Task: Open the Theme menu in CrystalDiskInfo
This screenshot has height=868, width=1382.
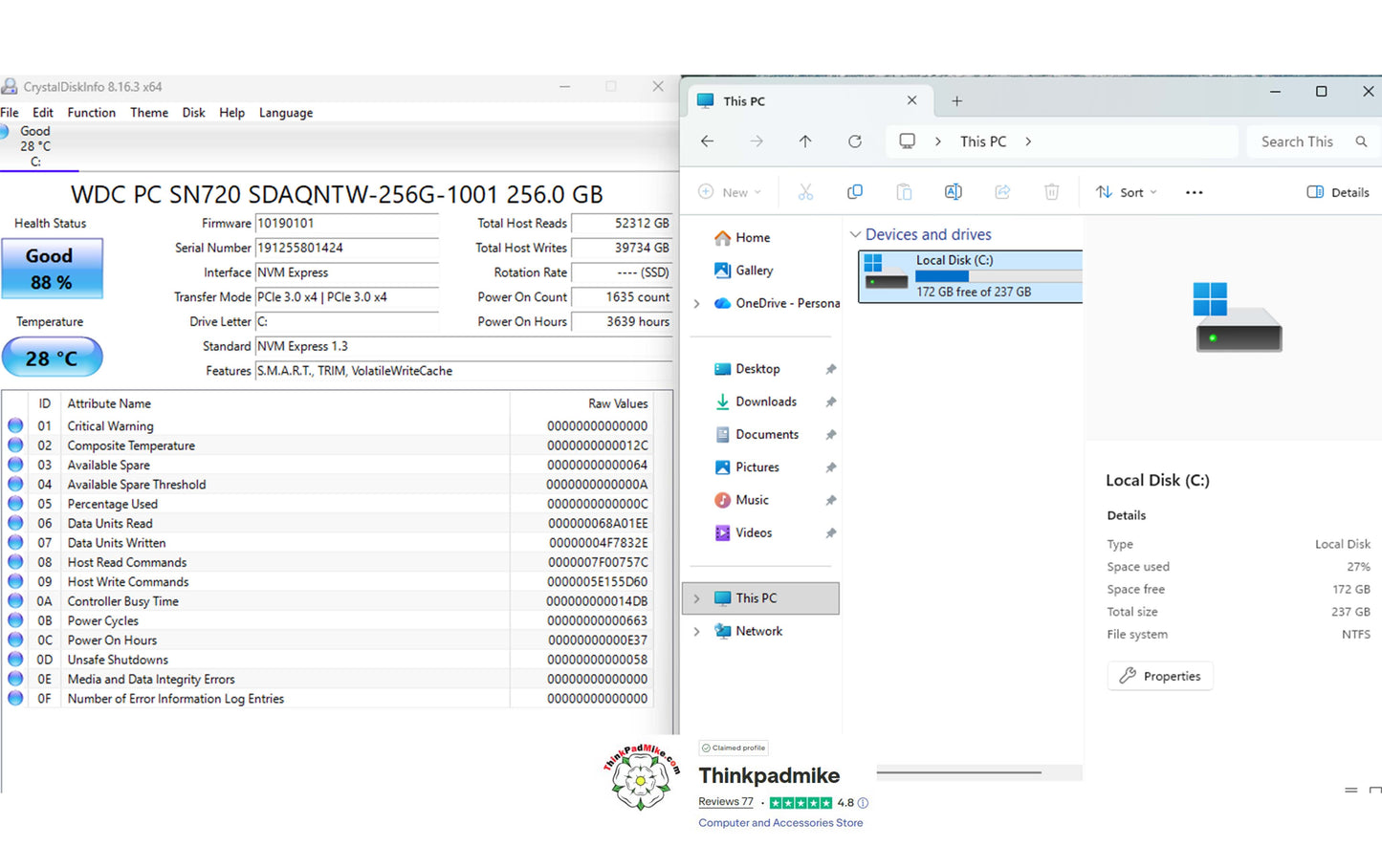Action: point(149,113)
